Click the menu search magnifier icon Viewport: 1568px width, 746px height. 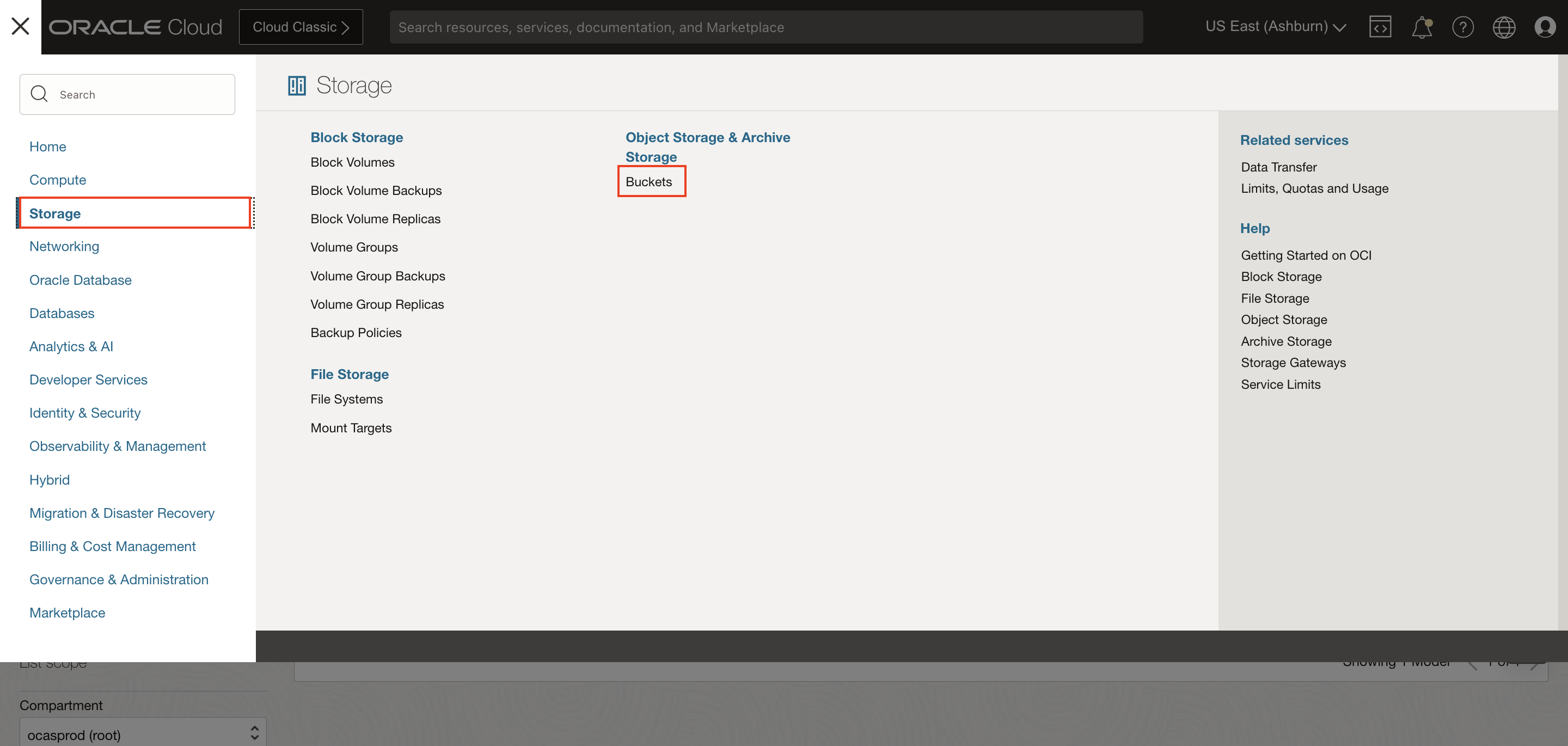point(39,94)
